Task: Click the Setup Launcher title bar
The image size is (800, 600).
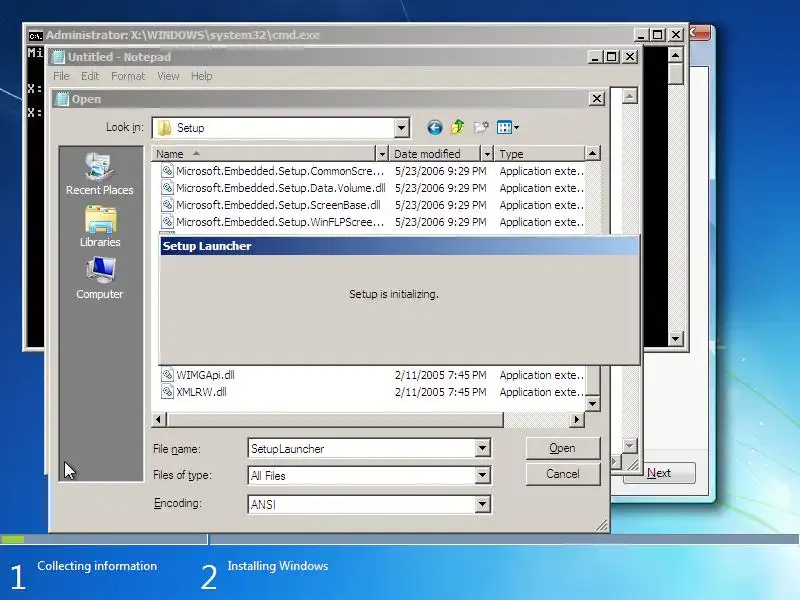Action: [399, 246]
